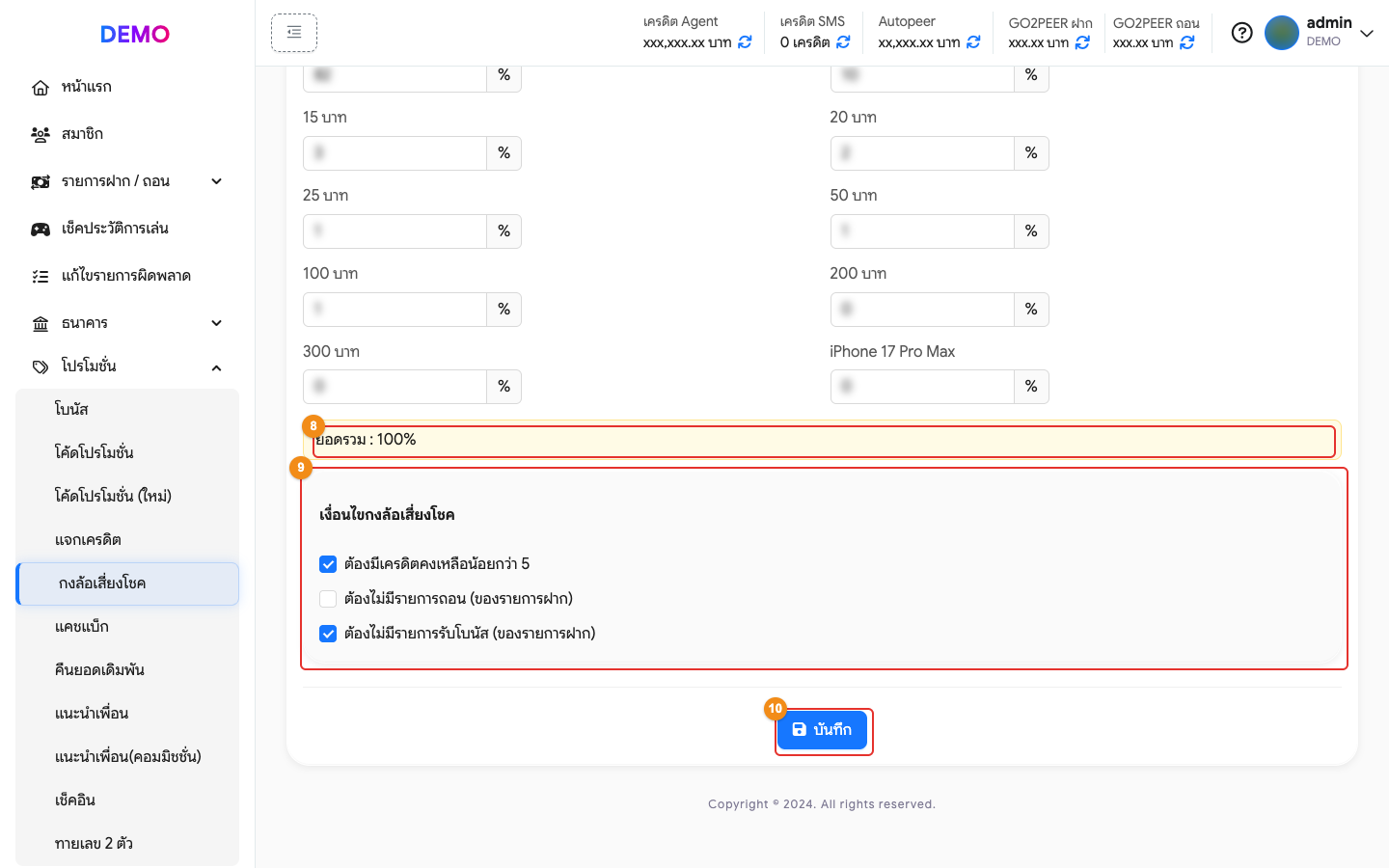Click the 300 บาท percentage input field
This screenshot has width=1389, height=868.
(395, 387)
